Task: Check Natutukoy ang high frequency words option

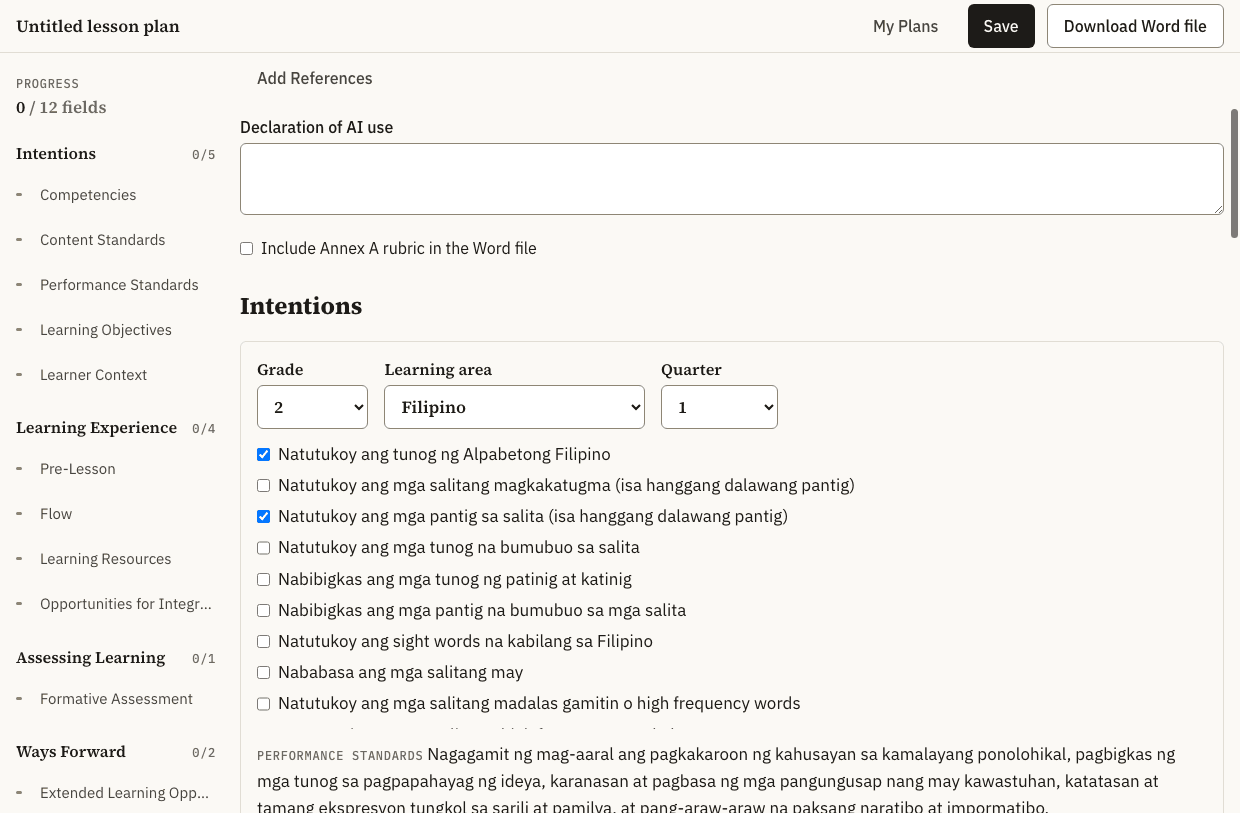Action: pos(263,704)
